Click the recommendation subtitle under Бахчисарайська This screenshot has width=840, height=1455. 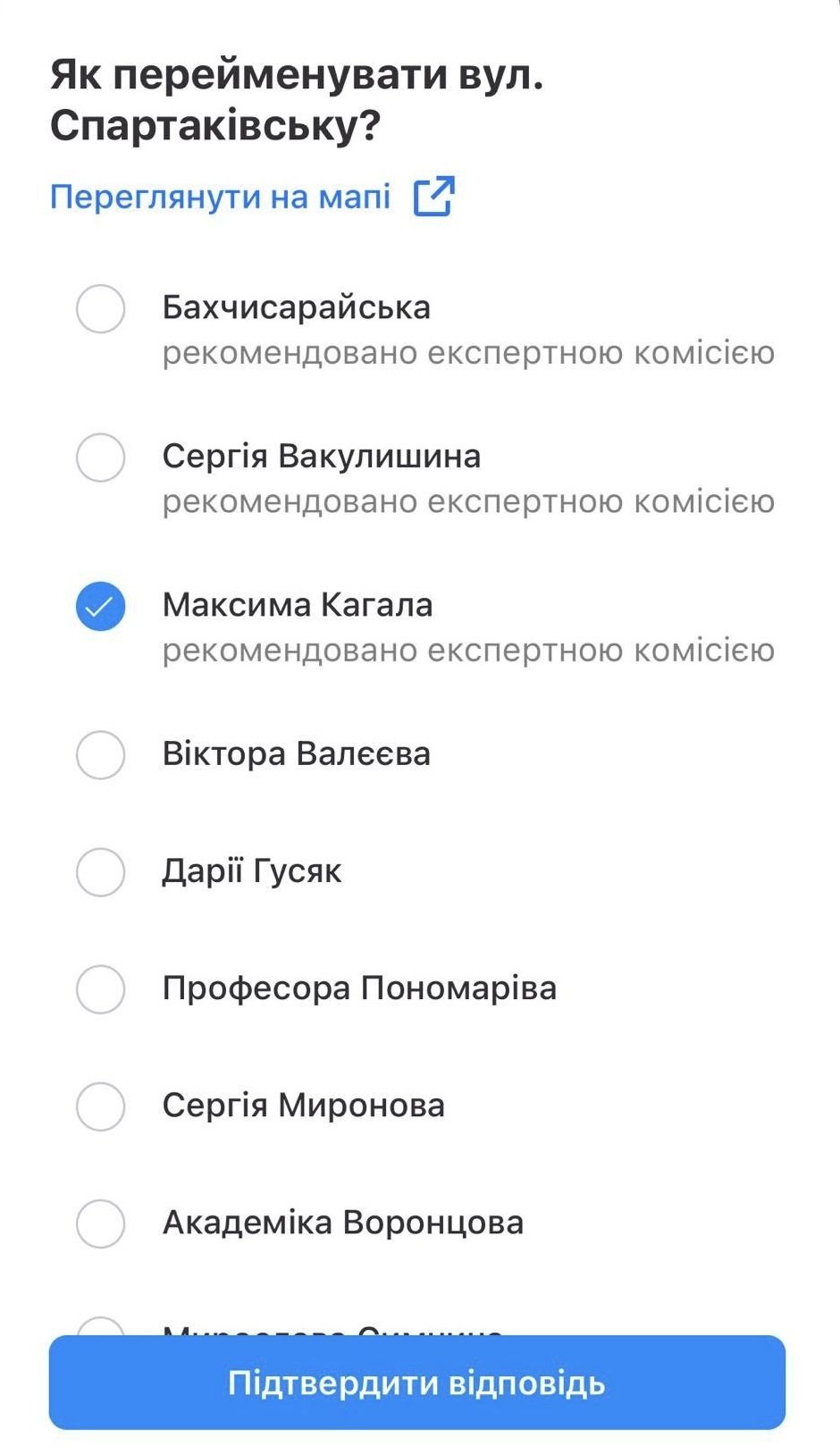click(467, 353)
